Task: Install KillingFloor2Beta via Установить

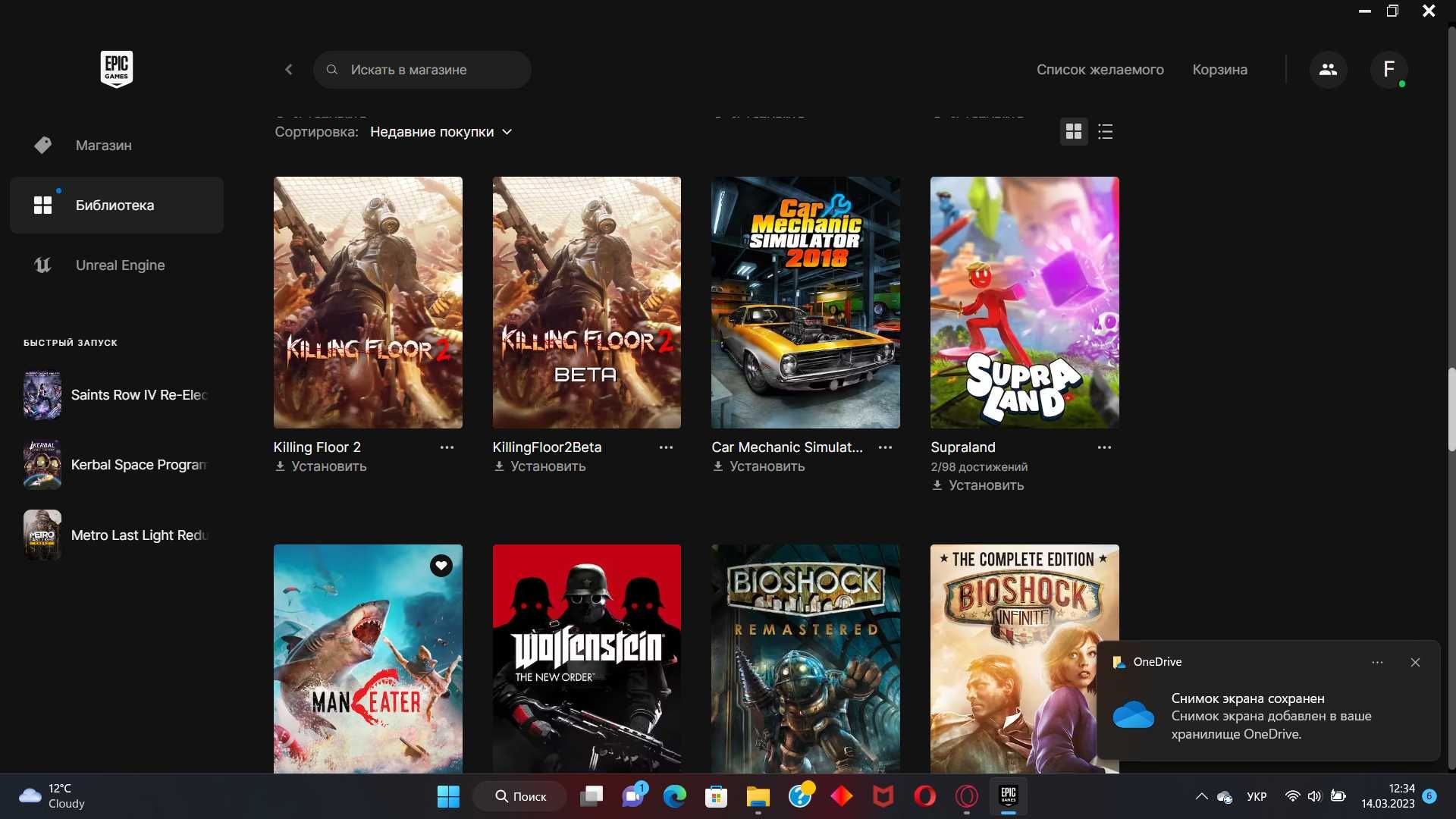Action: click(539, 466)
